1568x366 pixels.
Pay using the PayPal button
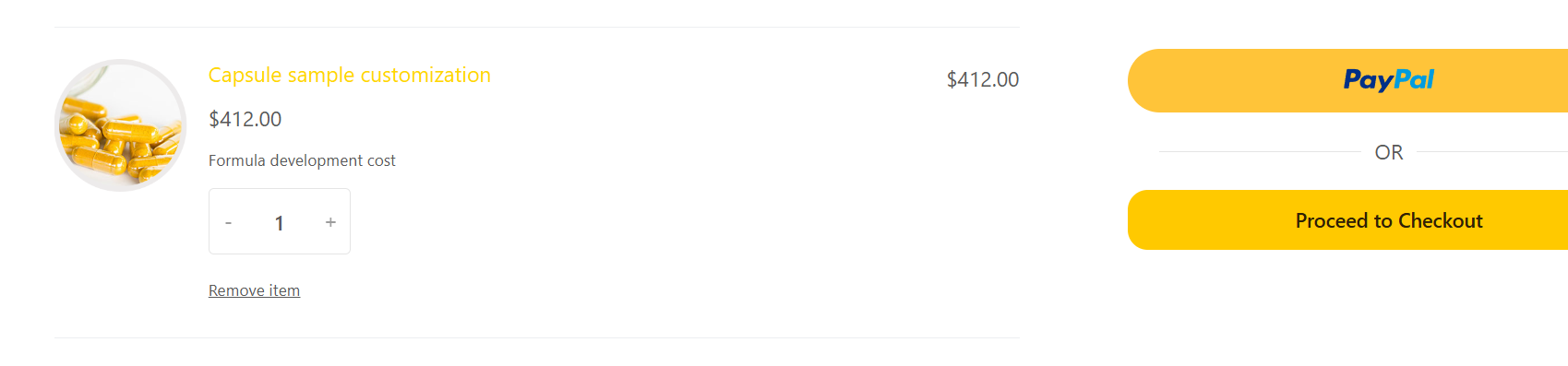click(1347, 80)
